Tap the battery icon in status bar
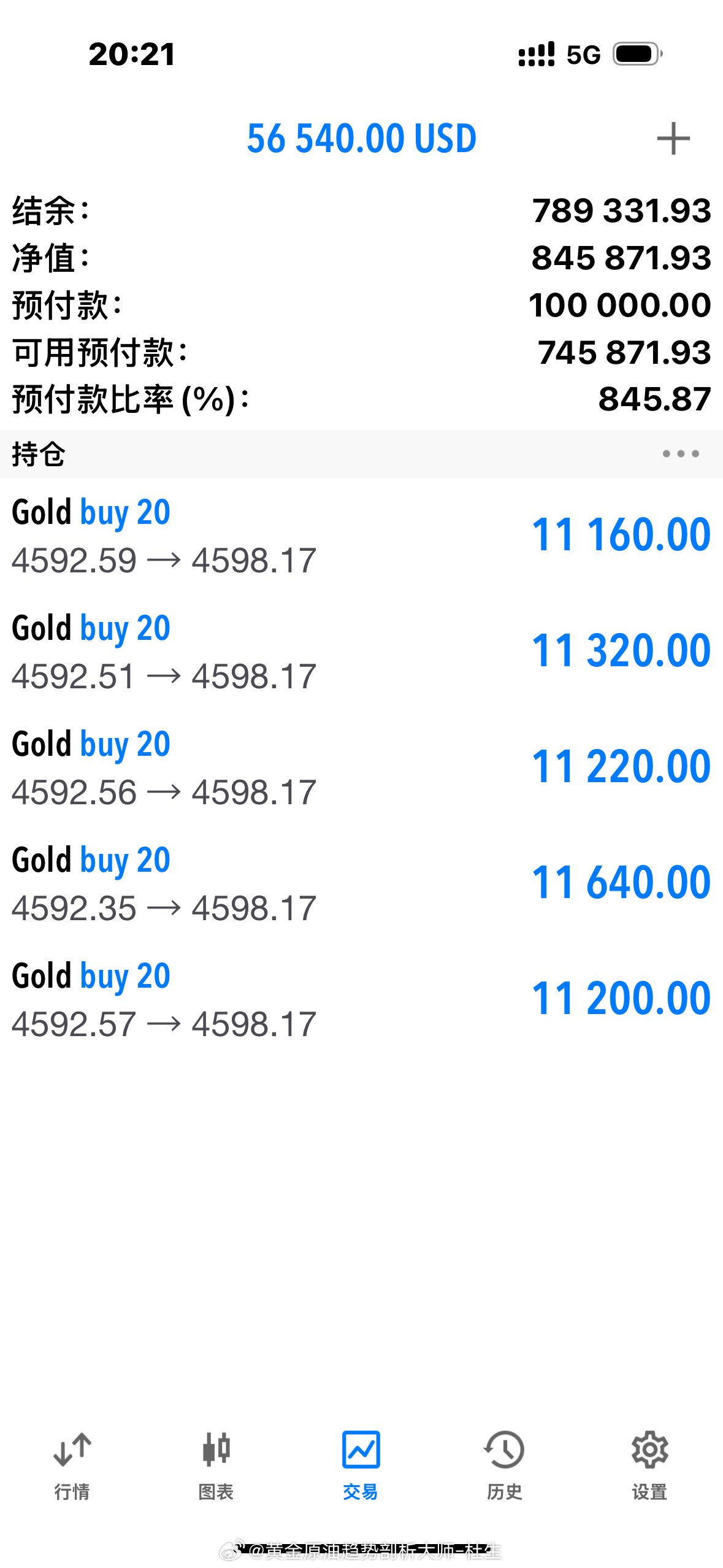 pos(637,54)
